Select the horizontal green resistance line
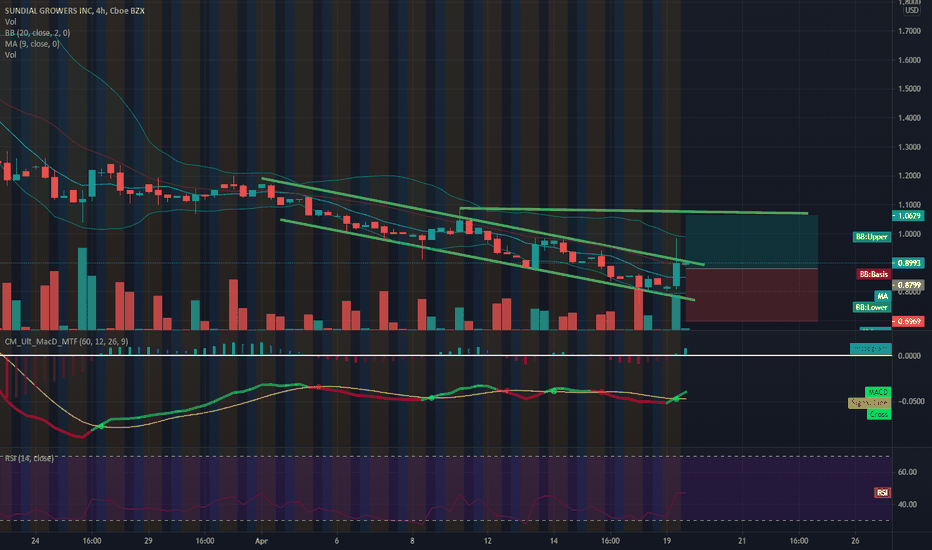This screenshot has width=932, height=550. click(634, 210)
